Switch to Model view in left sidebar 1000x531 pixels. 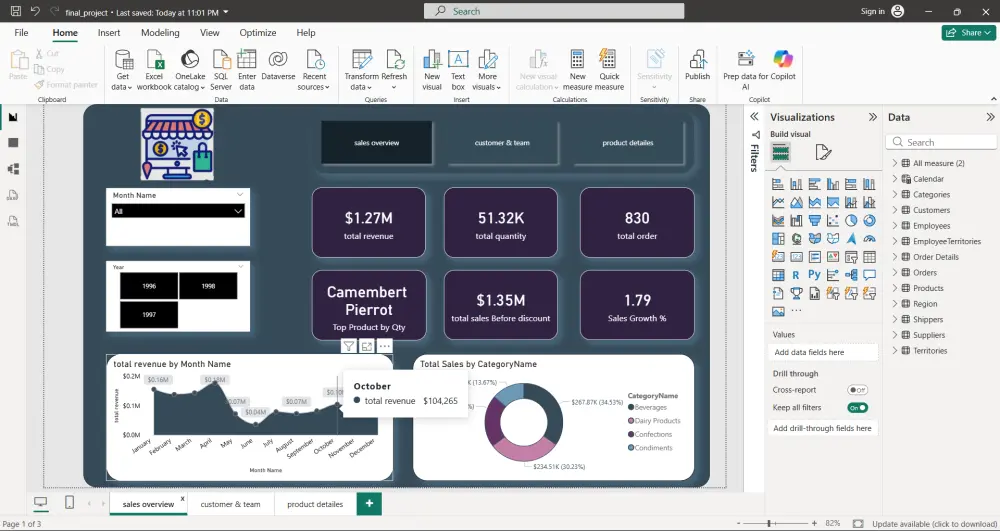(x=13, y=169)
